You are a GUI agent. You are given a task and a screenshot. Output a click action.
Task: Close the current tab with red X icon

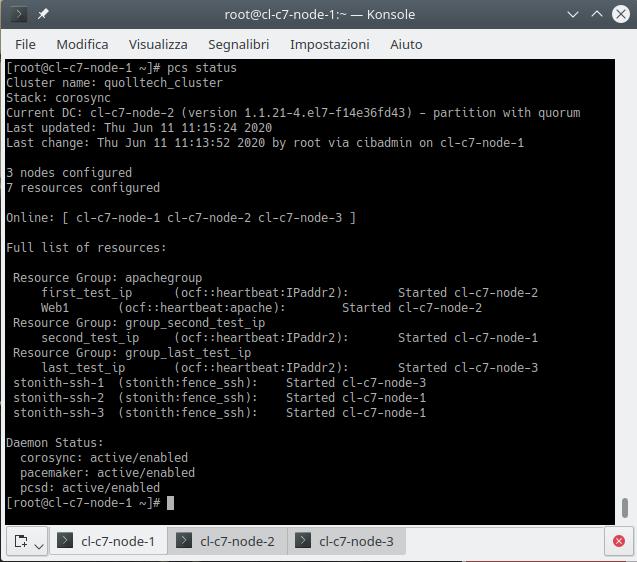point(619,542)
